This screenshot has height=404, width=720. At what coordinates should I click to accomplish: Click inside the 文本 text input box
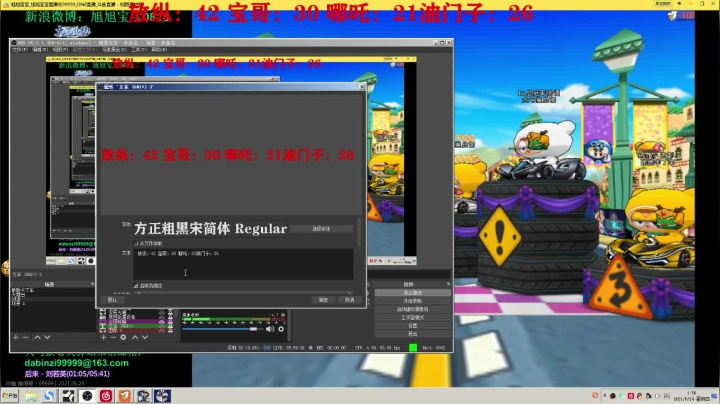(x=243, y=264)
